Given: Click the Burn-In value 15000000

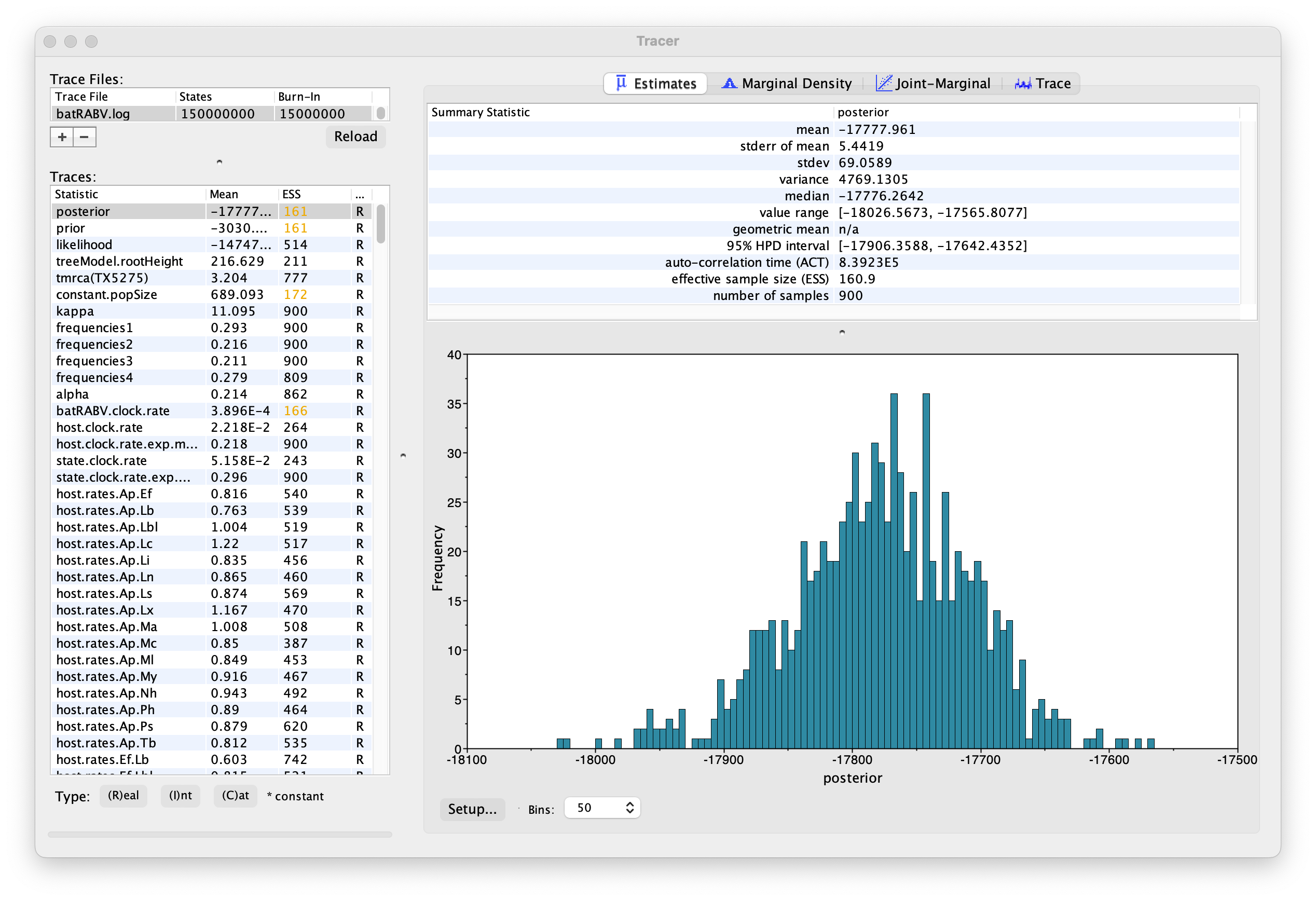Looking at the screenshot, I should [312, 114].
